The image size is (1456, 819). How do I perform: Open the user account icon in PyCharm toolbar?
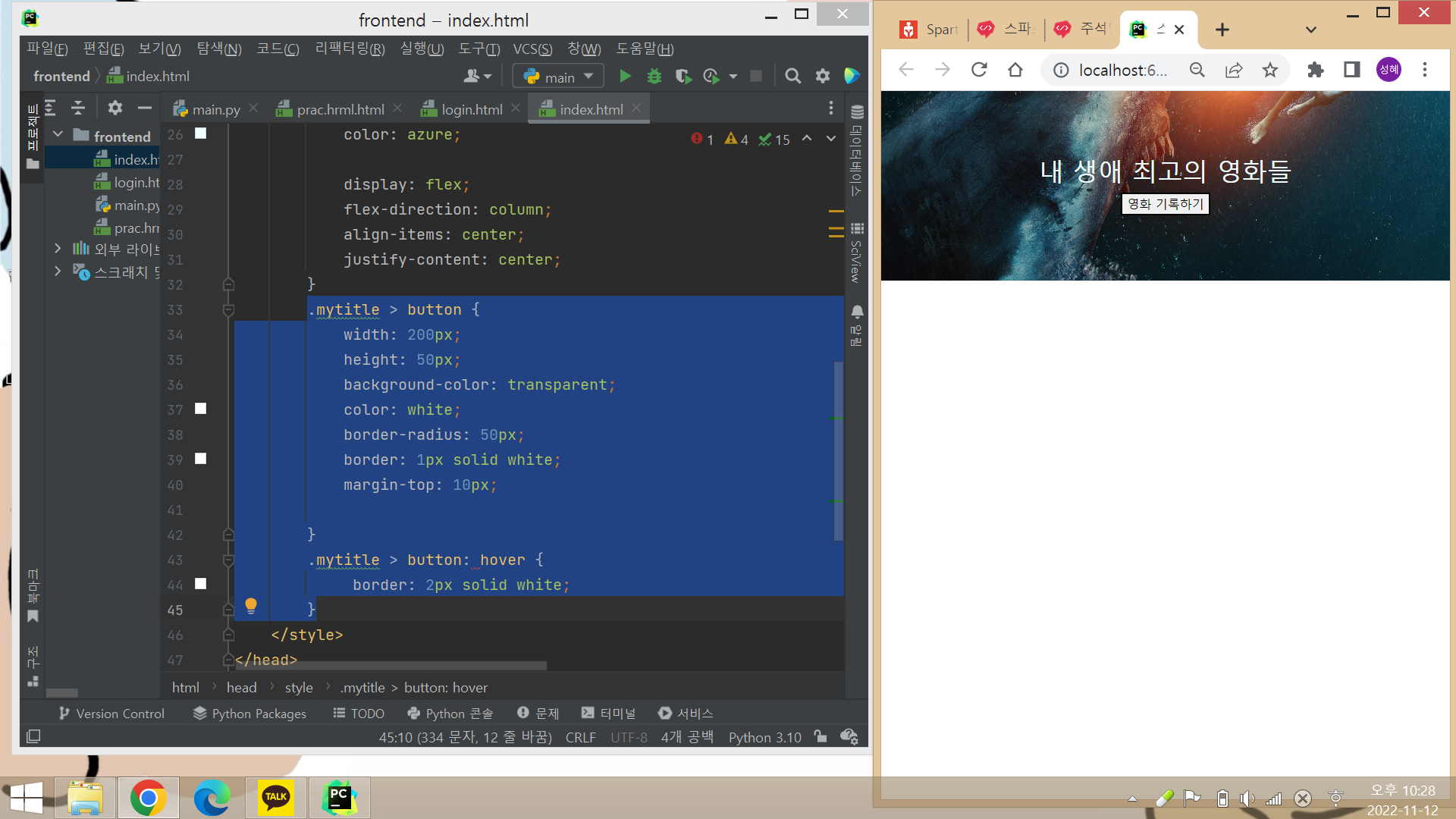click(x=477, y=76)
